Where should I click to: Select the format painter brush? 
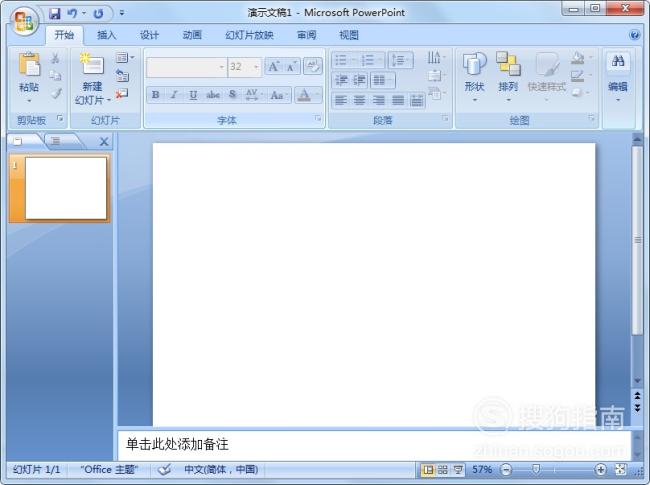56,93
